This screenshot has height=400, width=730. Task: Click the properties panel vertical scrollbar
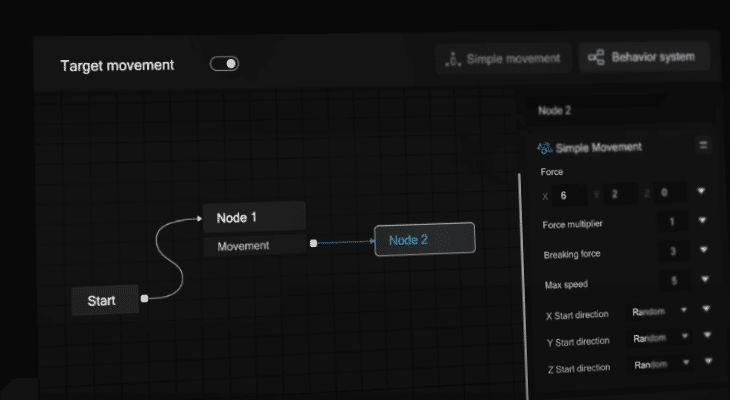point(523,284)
